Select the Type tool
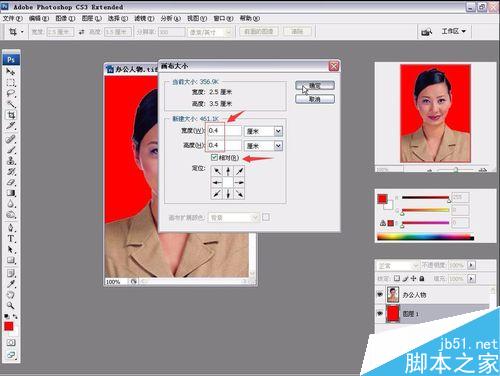500x376 pixels. point(11,239)
